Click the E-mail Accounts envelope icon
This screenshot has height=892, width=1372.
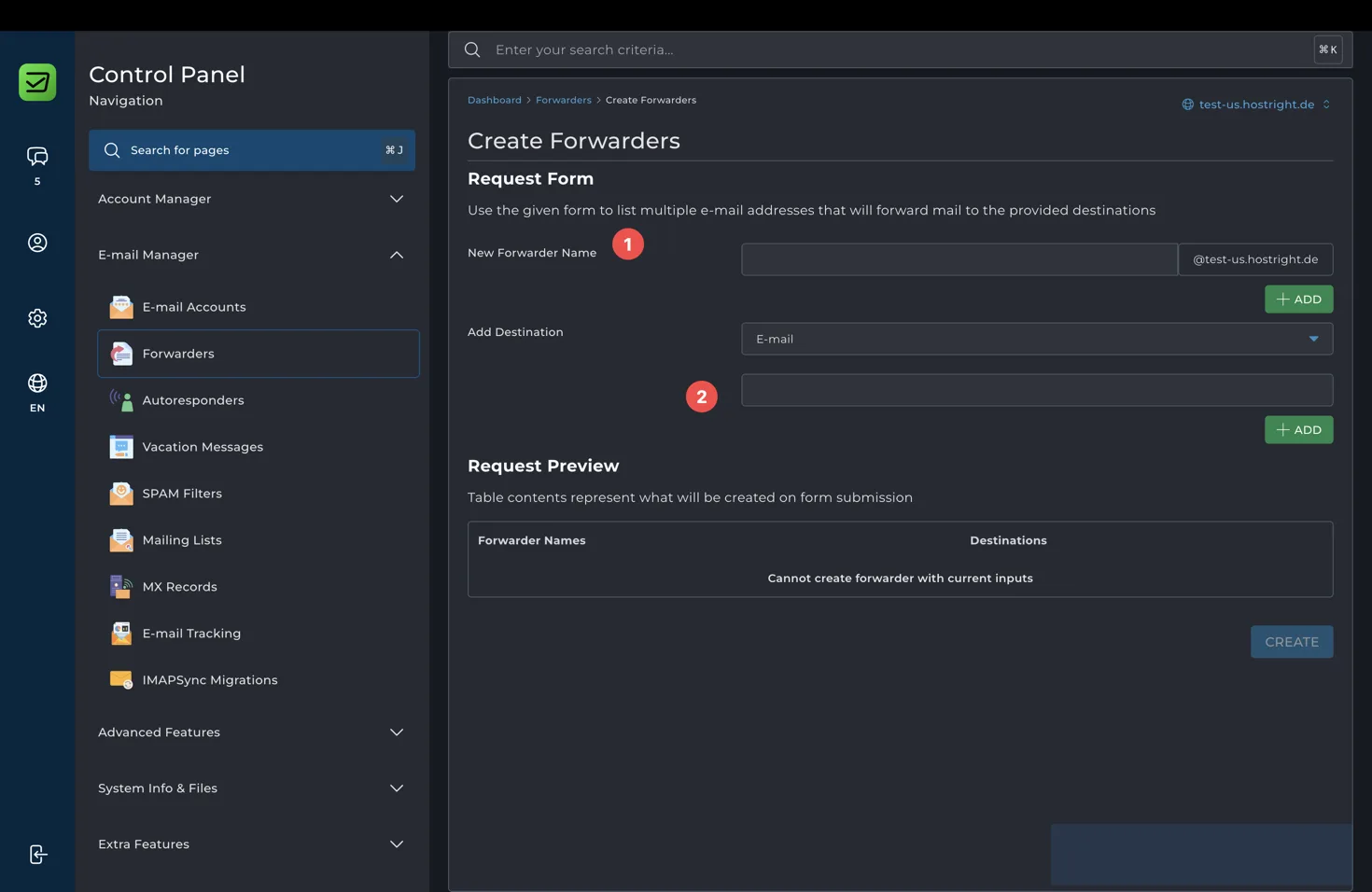[121, 307]
